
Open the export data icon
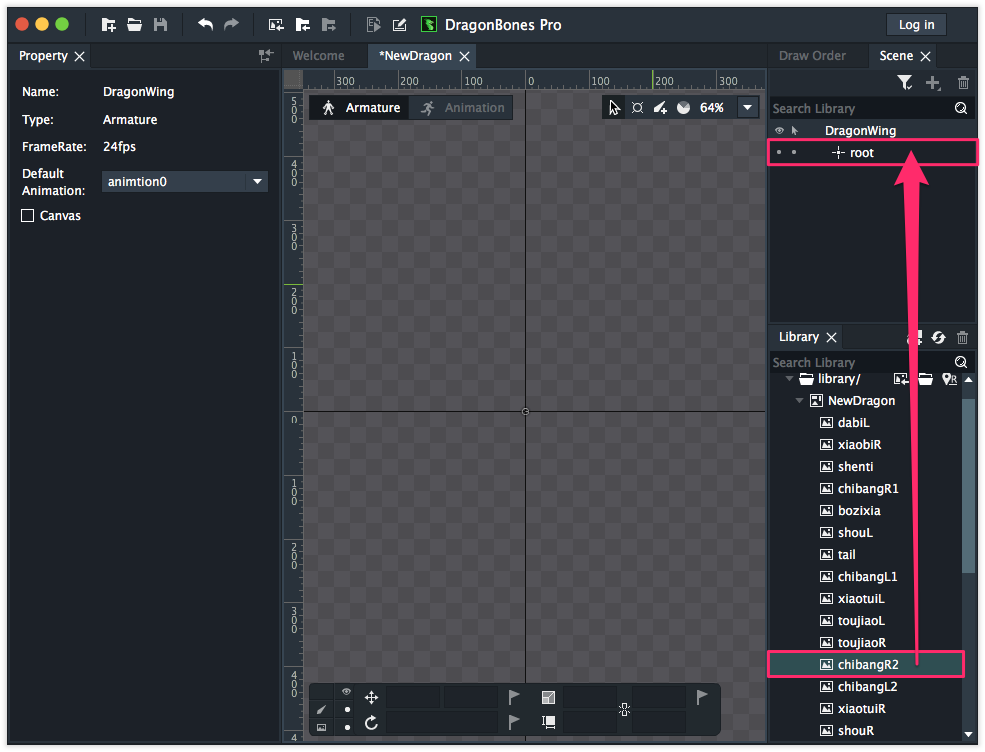click(373, 25)
